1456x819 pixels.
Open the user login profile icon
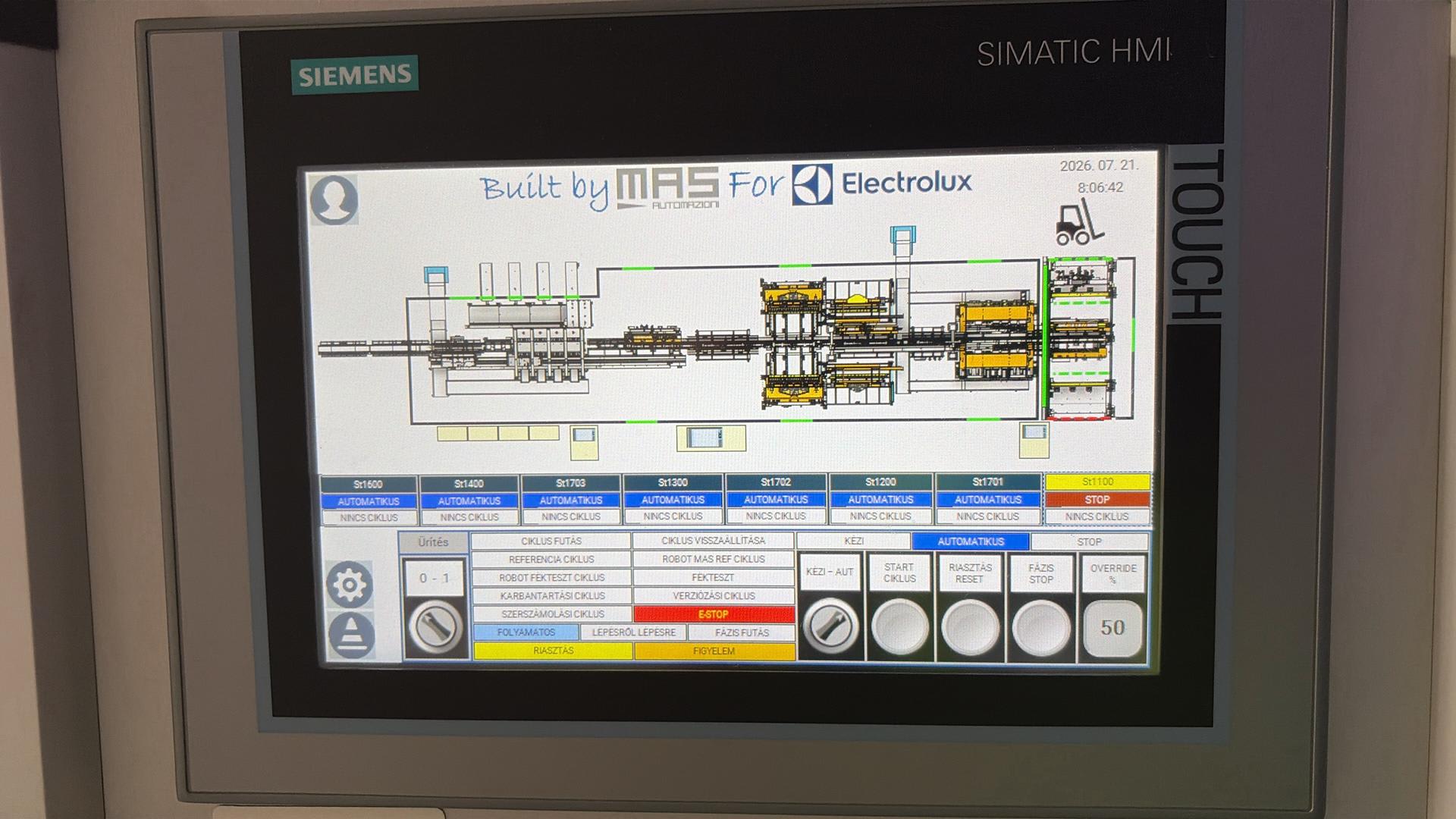[334, 199]
